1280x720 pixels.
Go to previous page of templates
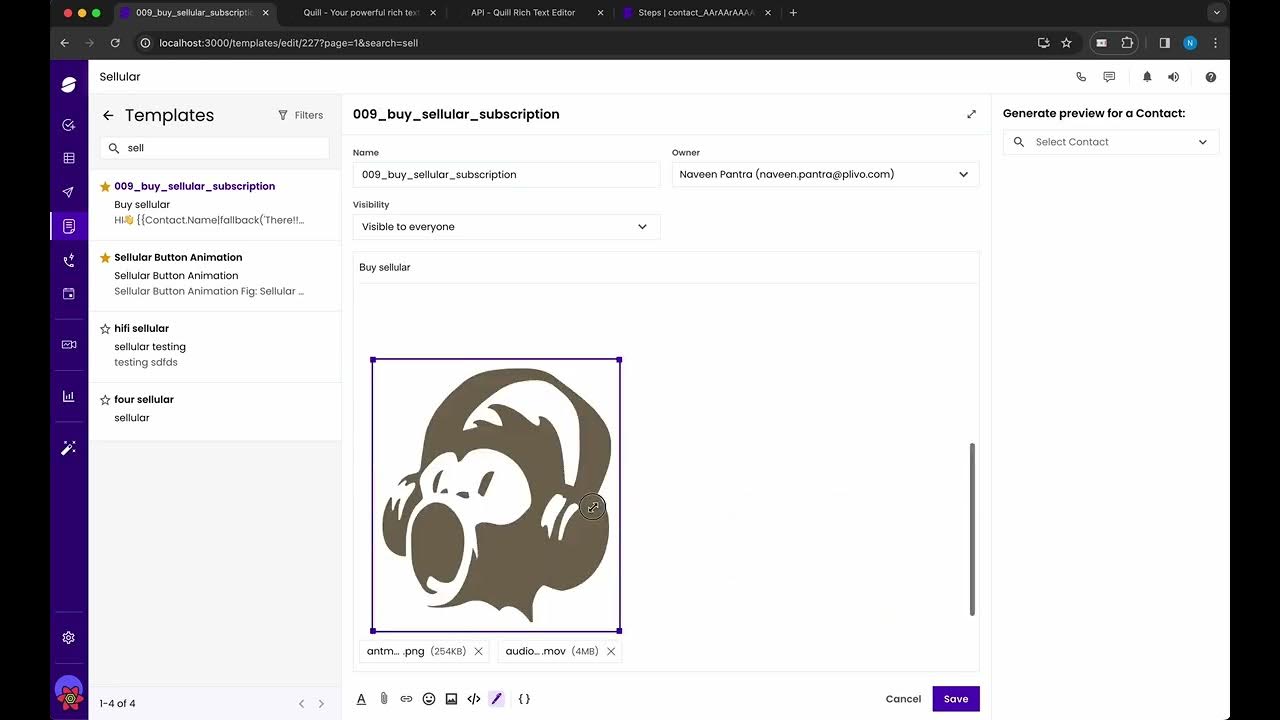click(301, 704)
